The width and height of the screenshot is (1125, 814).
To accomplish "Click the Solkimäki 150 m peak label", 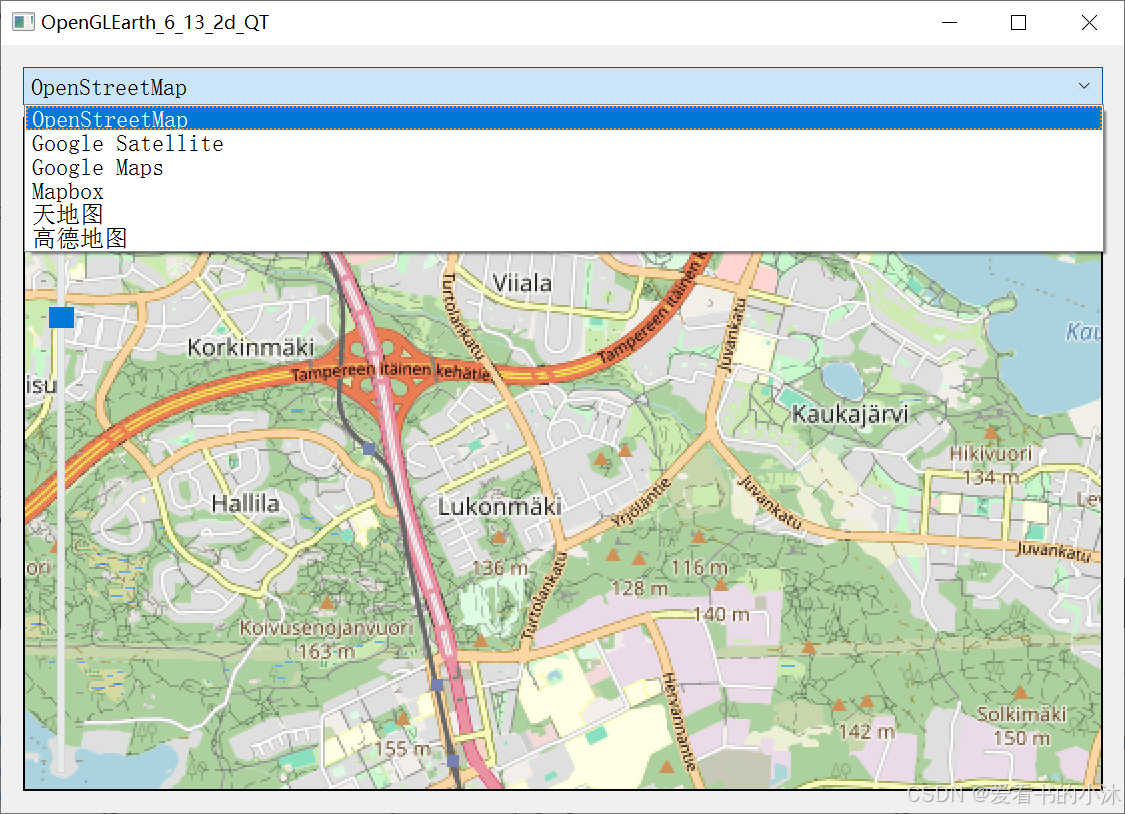I will (x=1021, y=726).
